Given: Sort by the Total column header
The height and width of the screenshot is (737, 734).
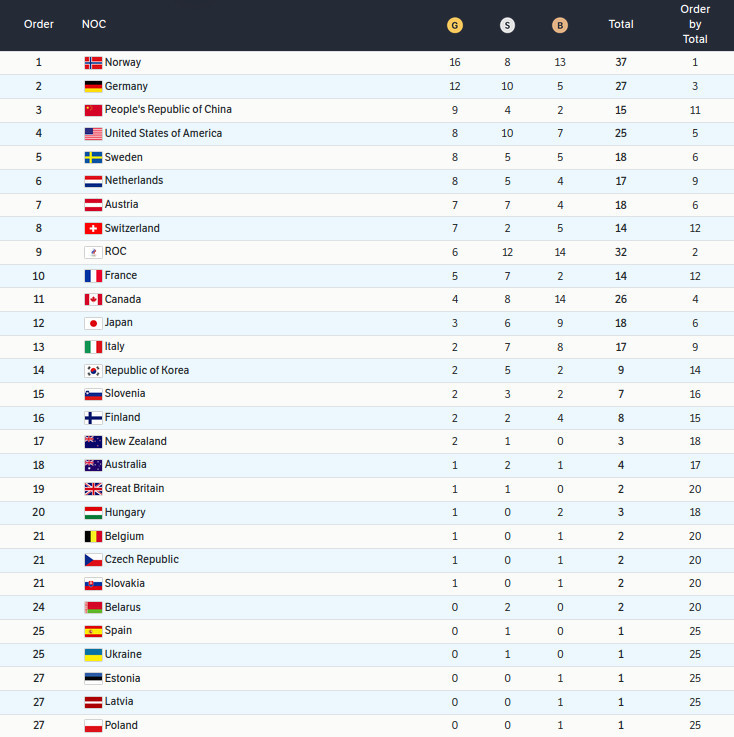Looking at the screenshot, I should (x=621, y=25).
